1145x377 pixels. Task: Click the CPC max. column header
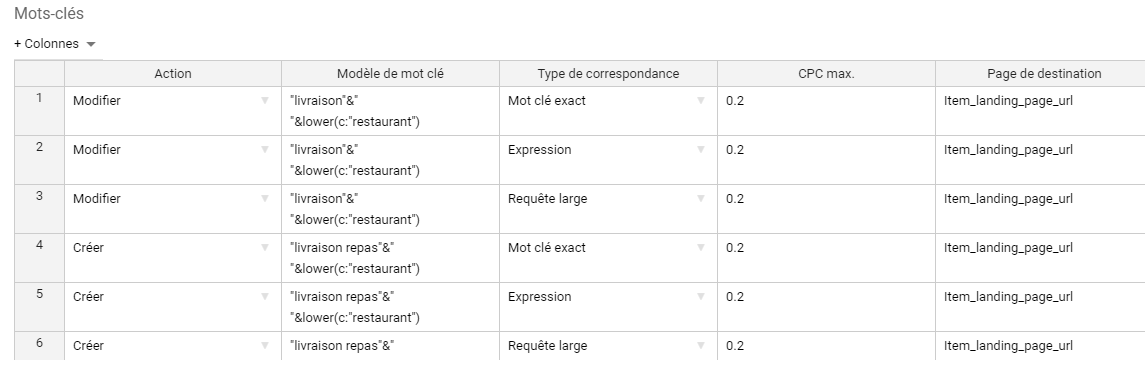pos(826,74)
